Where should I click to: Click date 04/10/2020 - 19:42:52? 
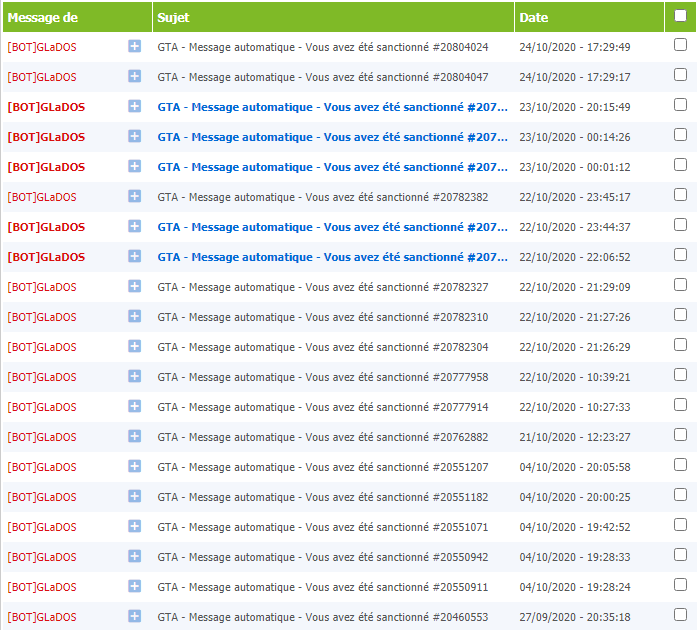575,527
